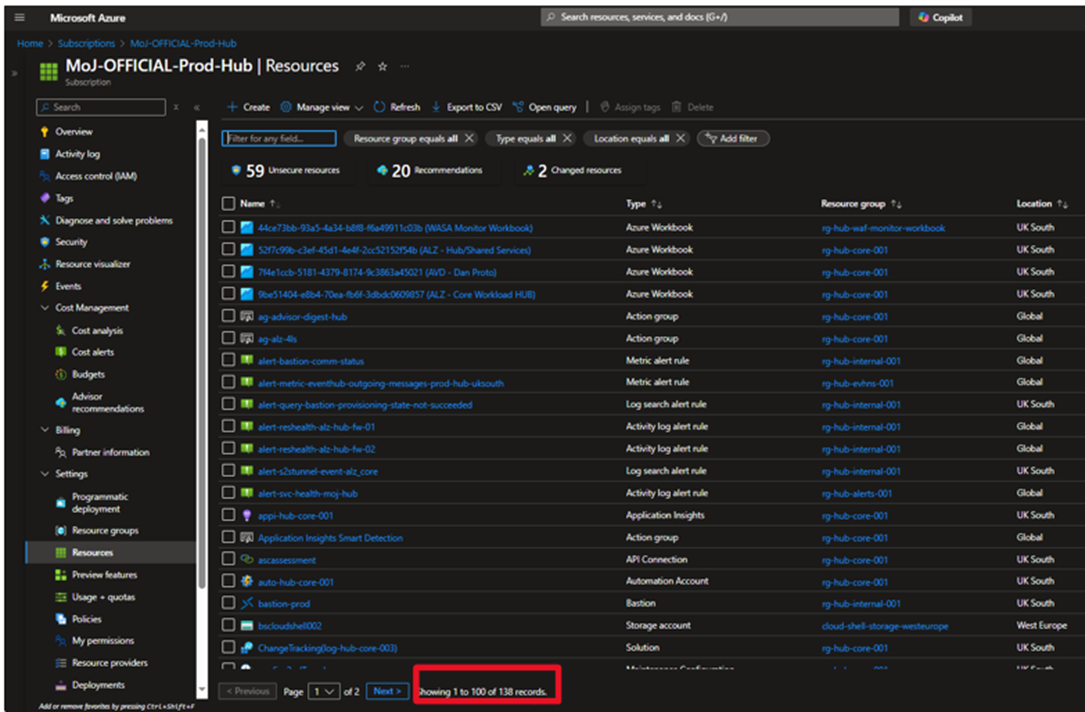Open the Azure portal hamburger menu
This screenshot has height=712, width=1085.
(x=19, y=17)
